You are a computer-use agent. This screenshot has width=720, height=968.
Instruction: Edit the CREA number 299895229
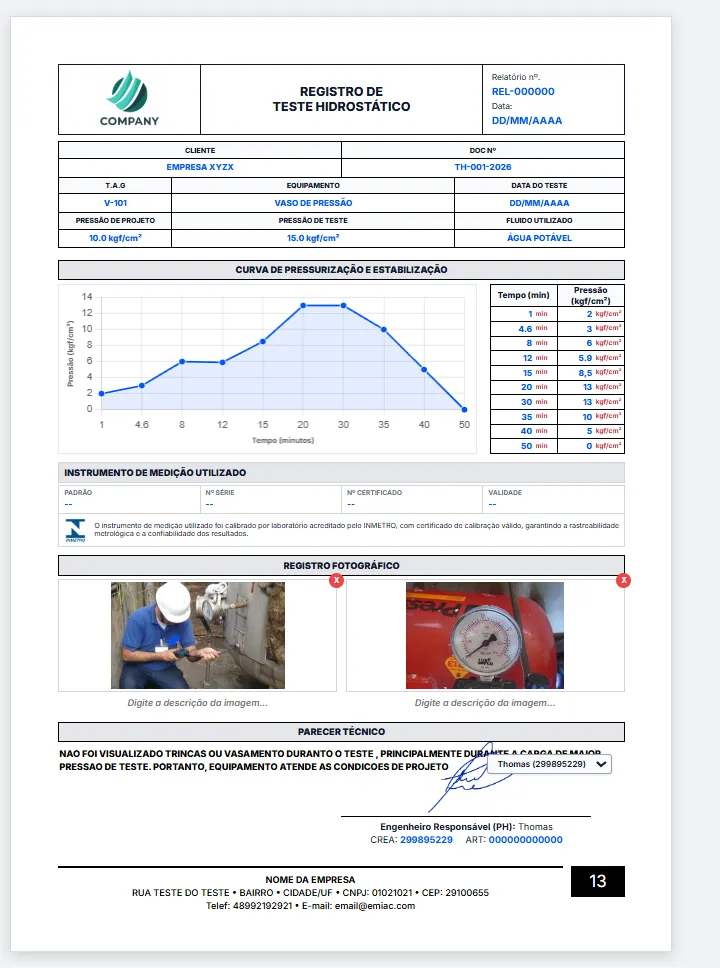426,840
